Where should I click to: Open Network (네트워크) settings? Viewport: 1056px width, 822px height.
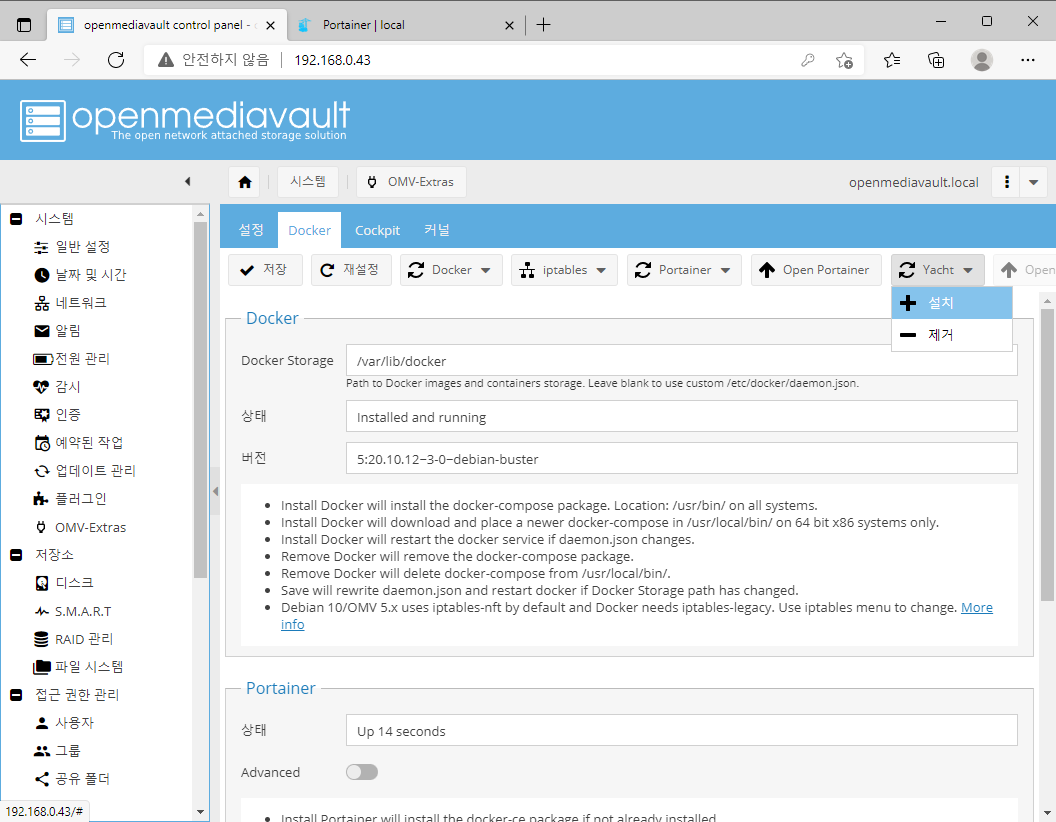tap(71, 303)
